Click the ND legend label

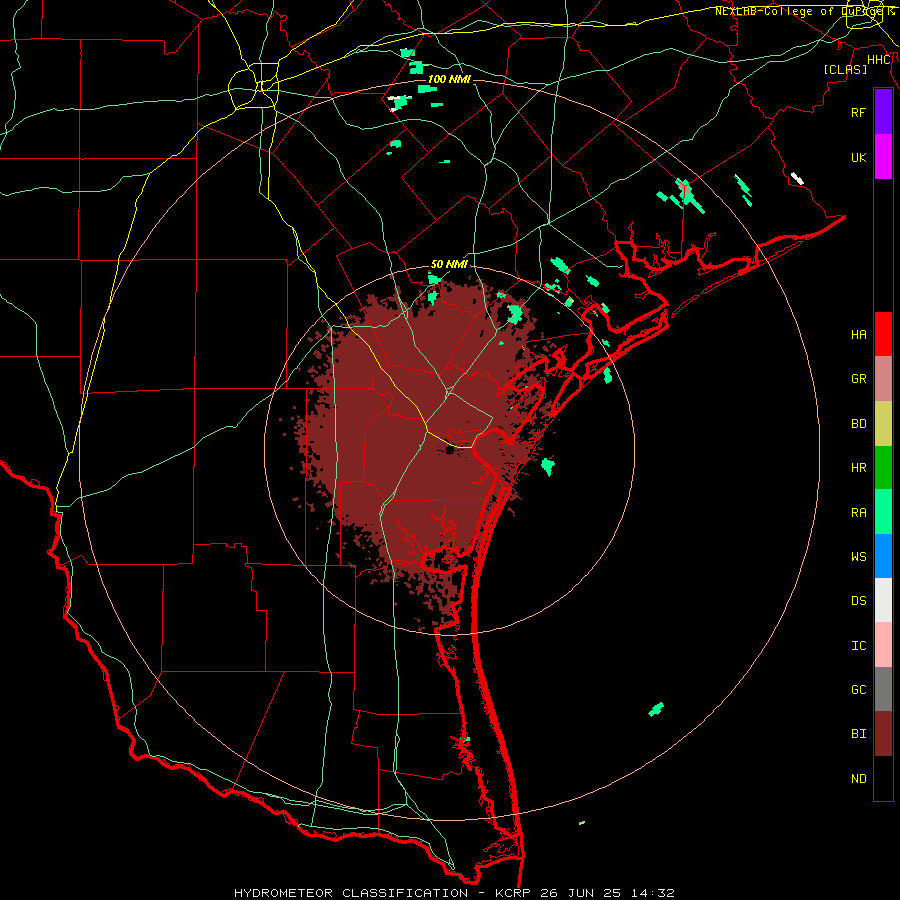[858, 779]
